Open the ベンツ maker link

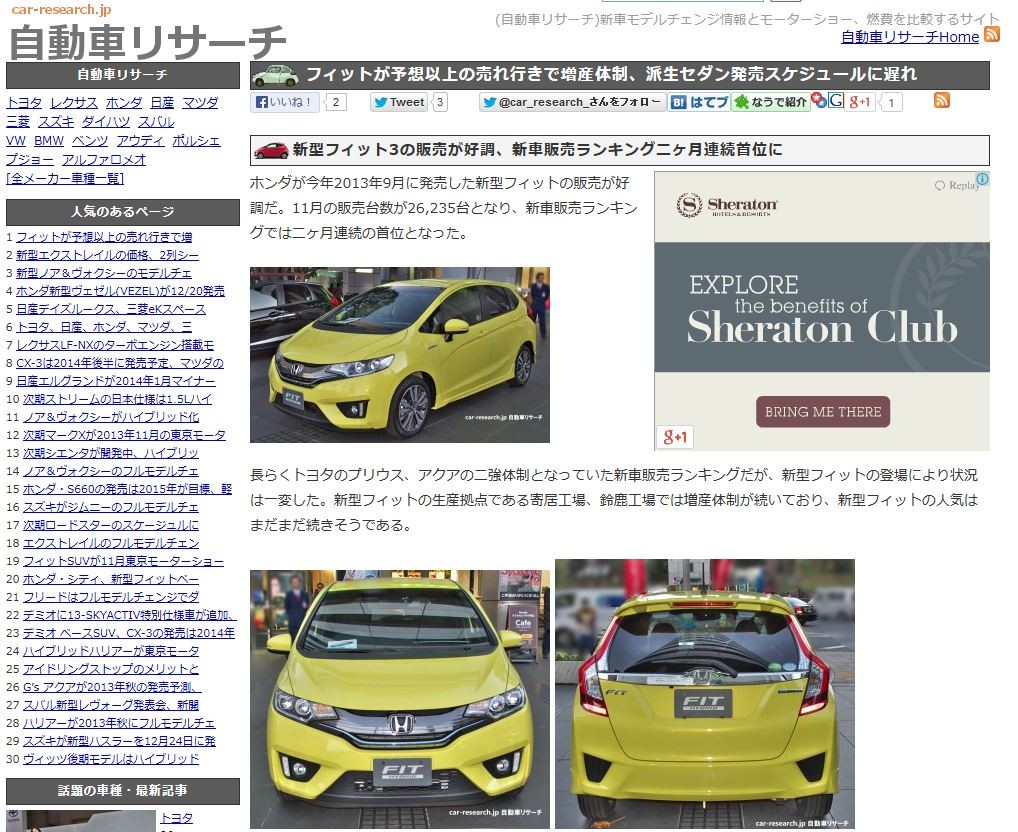(x=90, y=140)
